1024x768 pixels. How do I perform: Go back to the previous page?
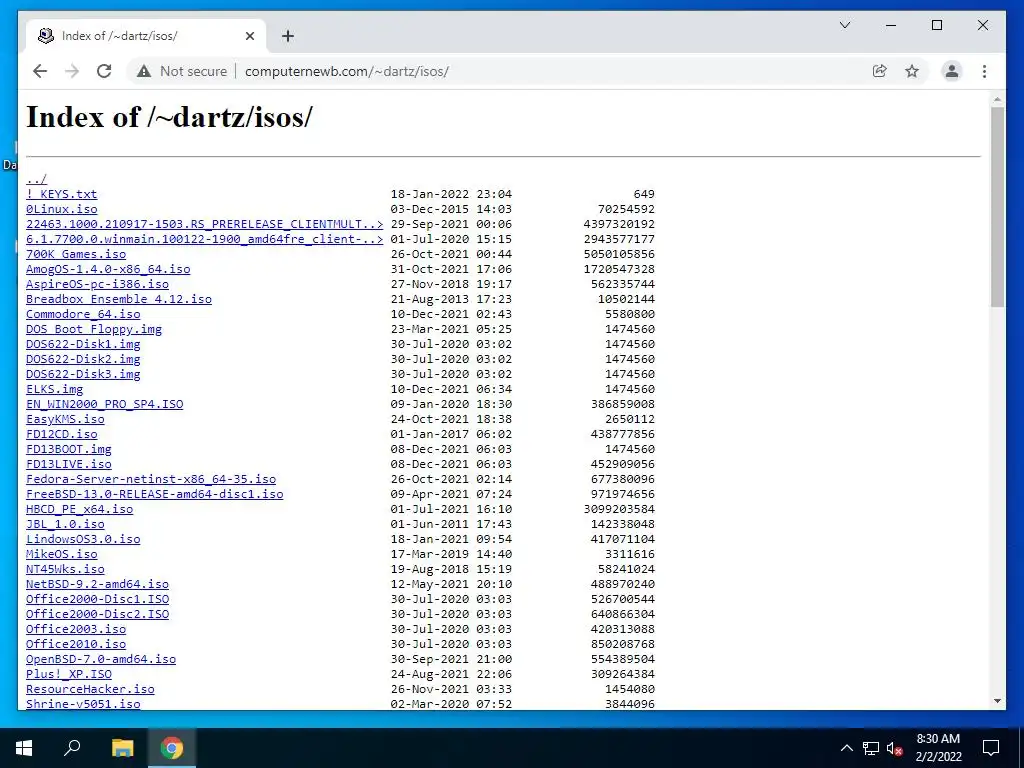click(40, 71)
